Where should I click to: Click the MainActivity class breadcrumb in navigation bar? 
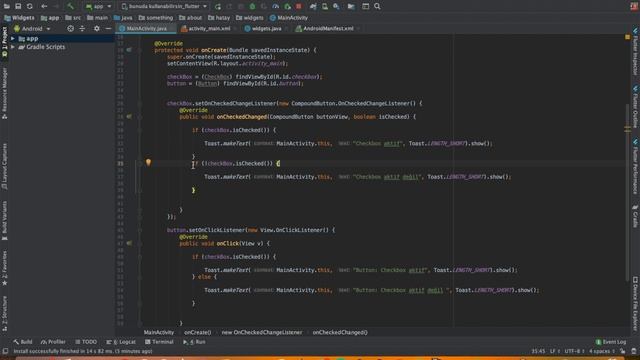(289, 18)
